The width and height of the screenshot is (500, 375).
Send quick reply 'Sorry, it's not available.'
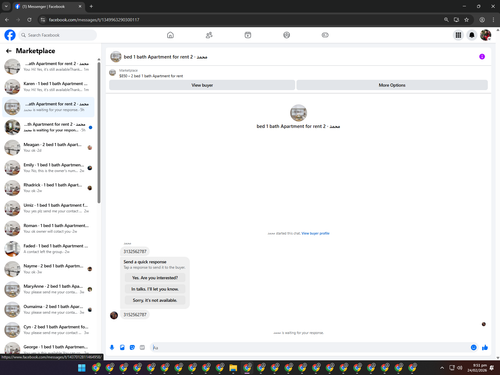pyautogui.click(x=155, y=300)
